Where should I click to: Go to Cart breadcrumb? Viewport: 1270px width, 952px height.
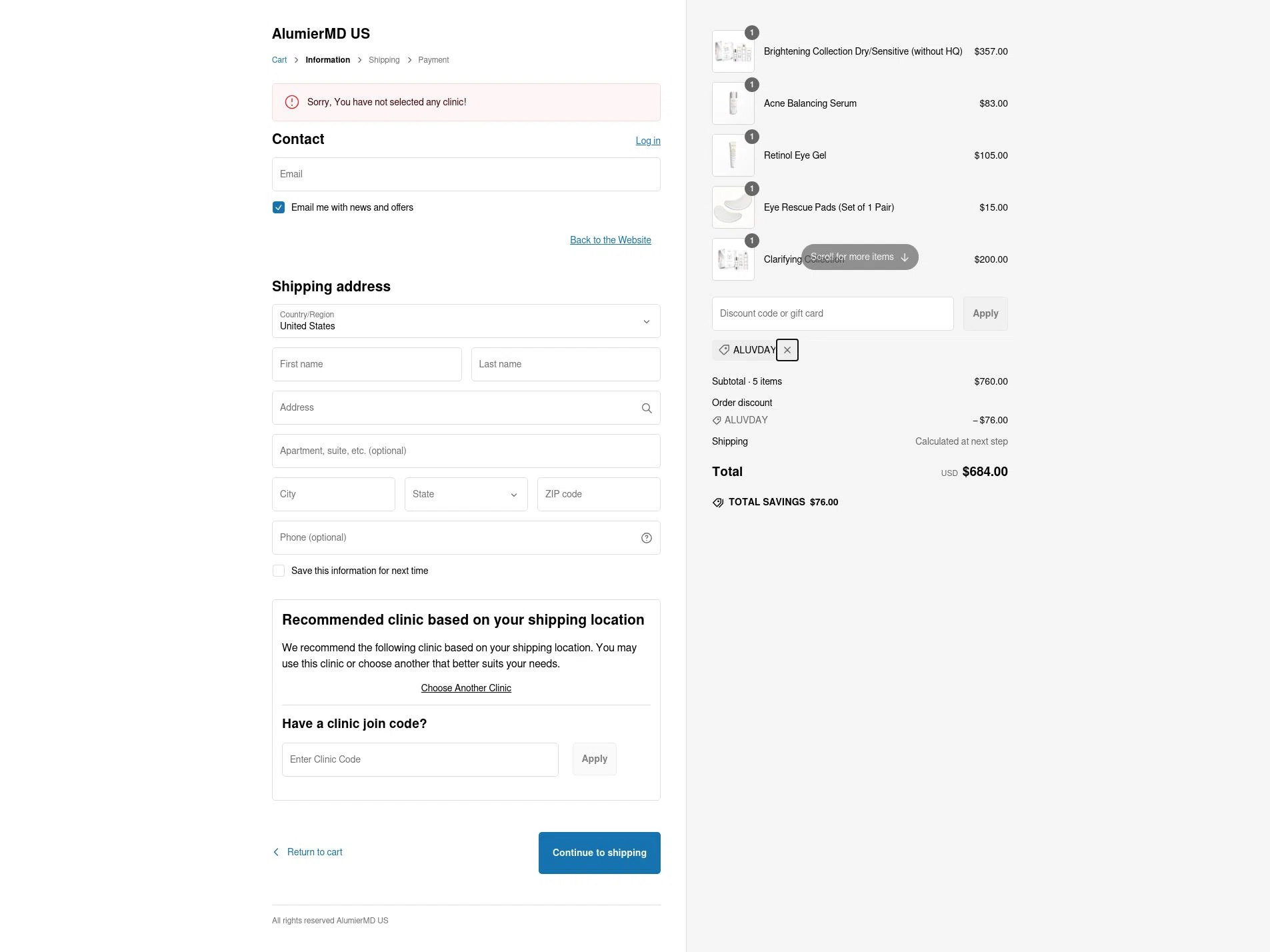pos(279,60)
